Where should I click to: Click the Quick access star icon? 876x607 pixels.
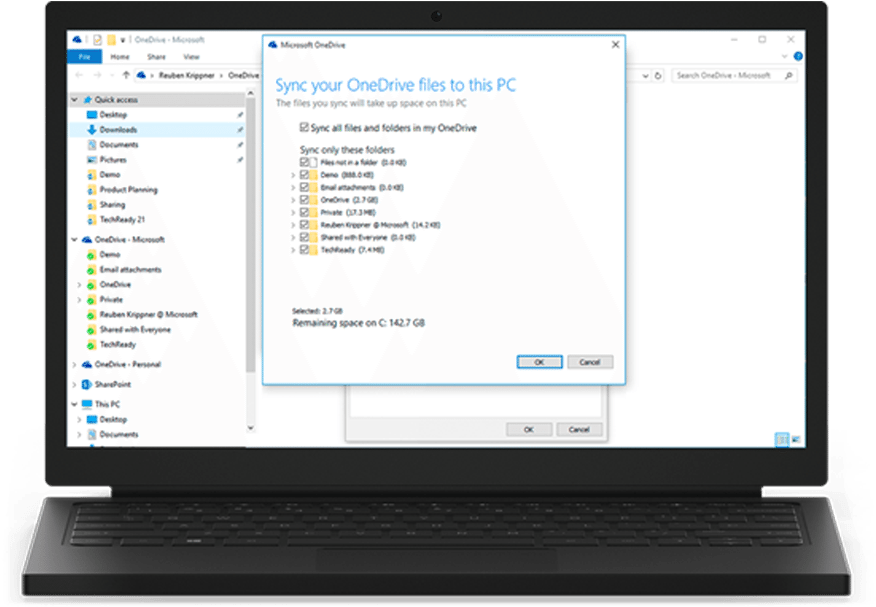pos(87,100)
